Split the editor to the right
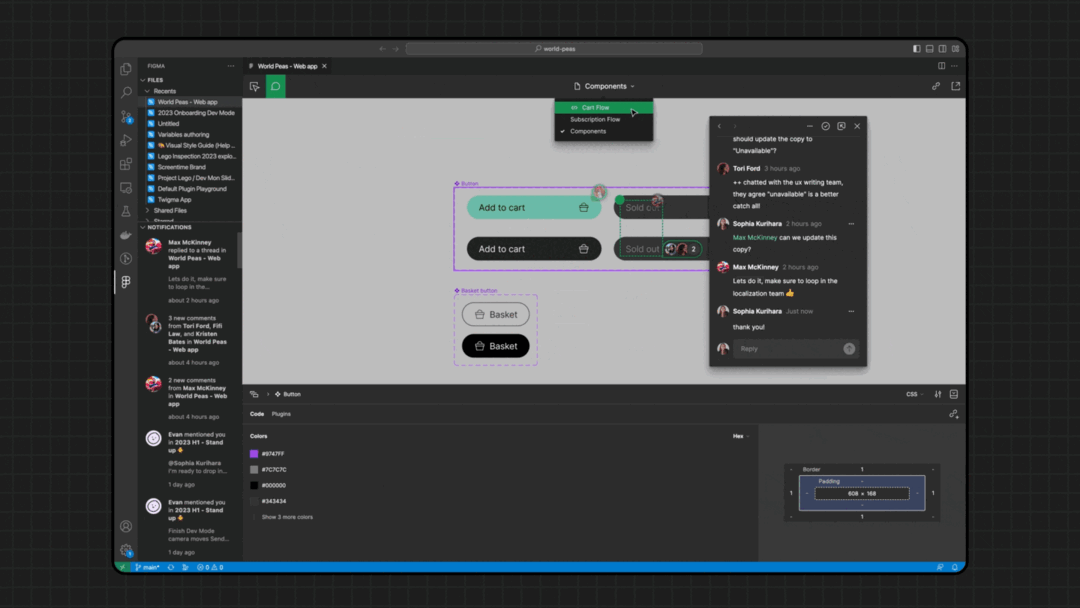The image size is (1080, 608). 942,66
